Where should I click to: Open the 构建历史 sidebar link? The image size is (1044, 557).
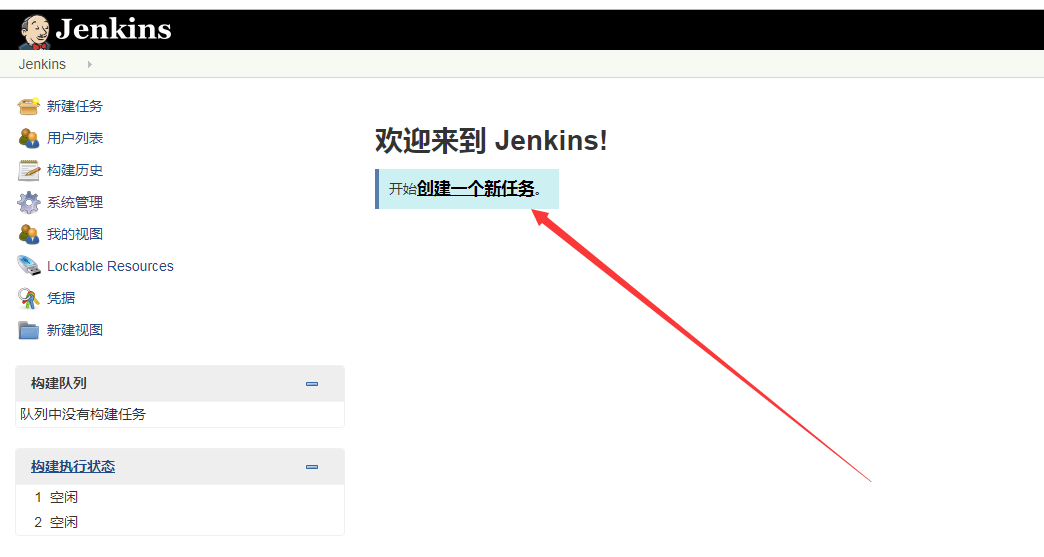75,170
